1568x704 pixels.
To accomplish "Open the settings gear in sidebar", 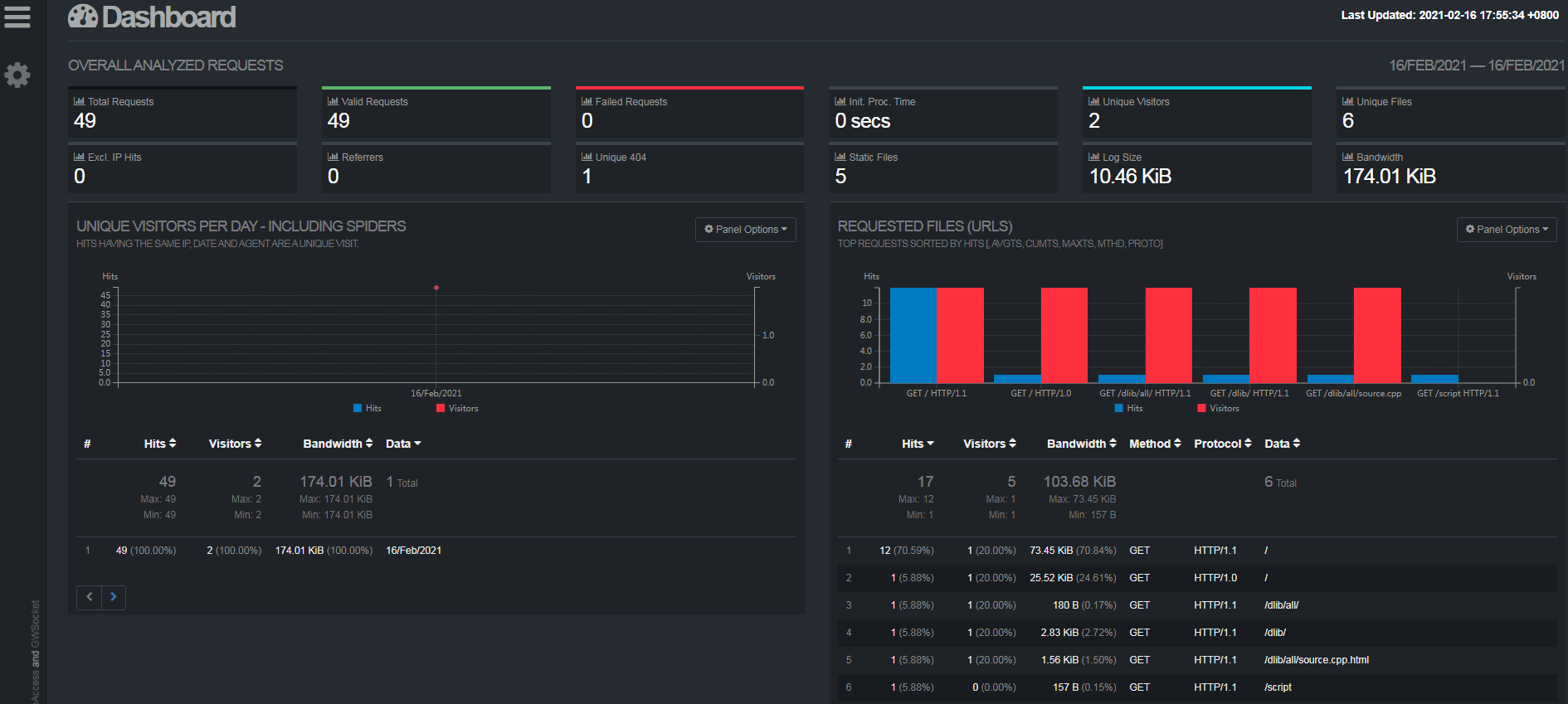I will tap(17, 75).
